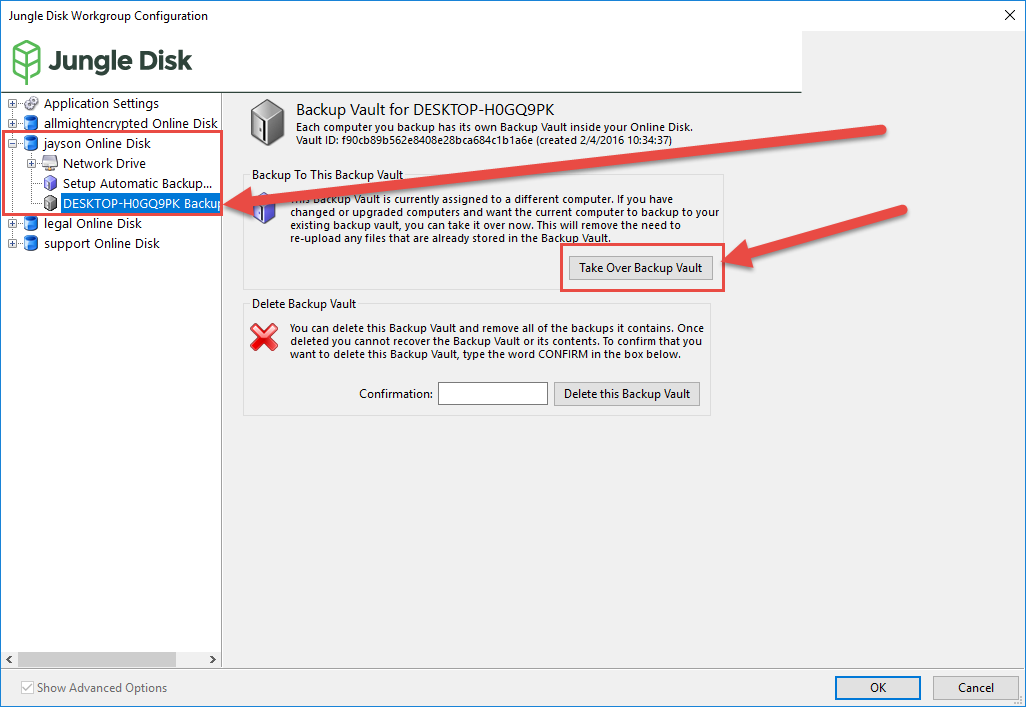1026x707 pixels.
Task: Click the blue vault icon in Backup section
Action: click(x=264, y=208)
